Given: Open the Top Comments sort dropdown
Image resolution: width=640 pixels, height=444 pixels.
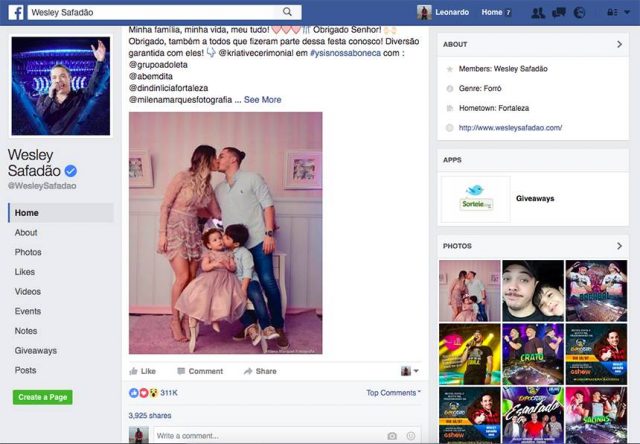Looking at the screenshot, I should pos(393,393).
